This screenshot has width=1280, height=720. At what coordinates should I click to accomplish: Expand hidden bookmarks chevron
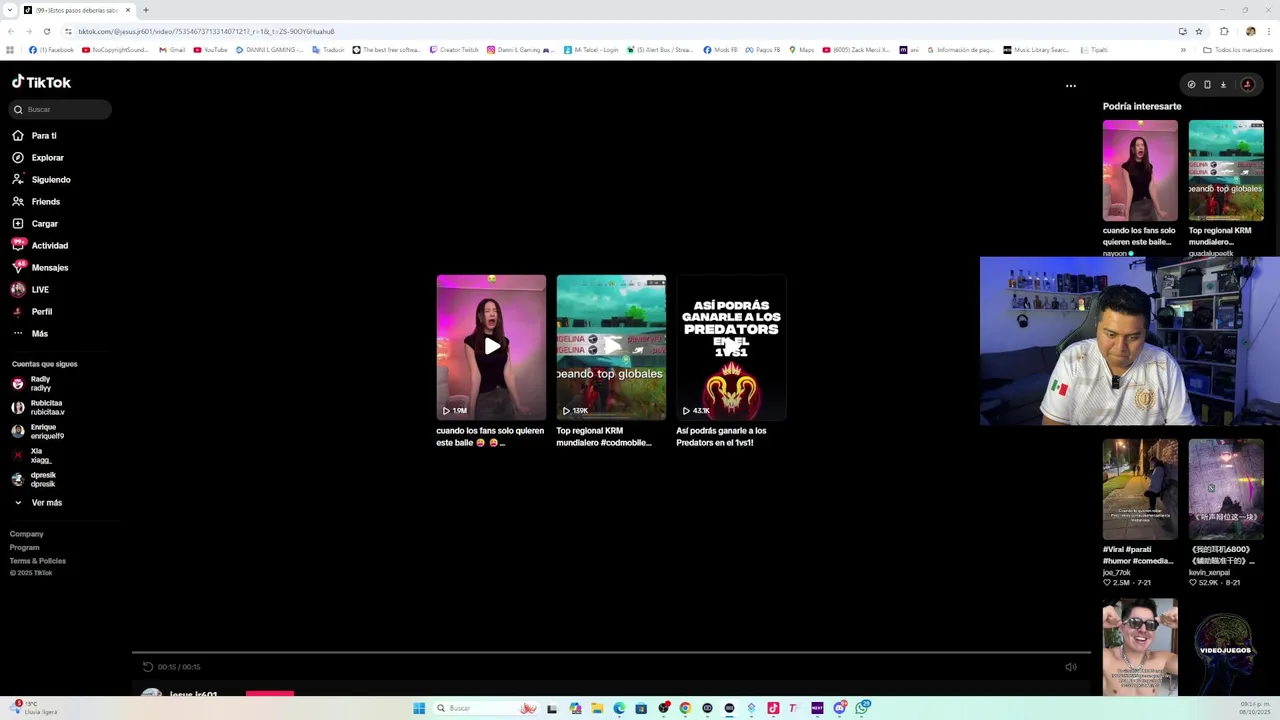click(x=1183, y=50)
